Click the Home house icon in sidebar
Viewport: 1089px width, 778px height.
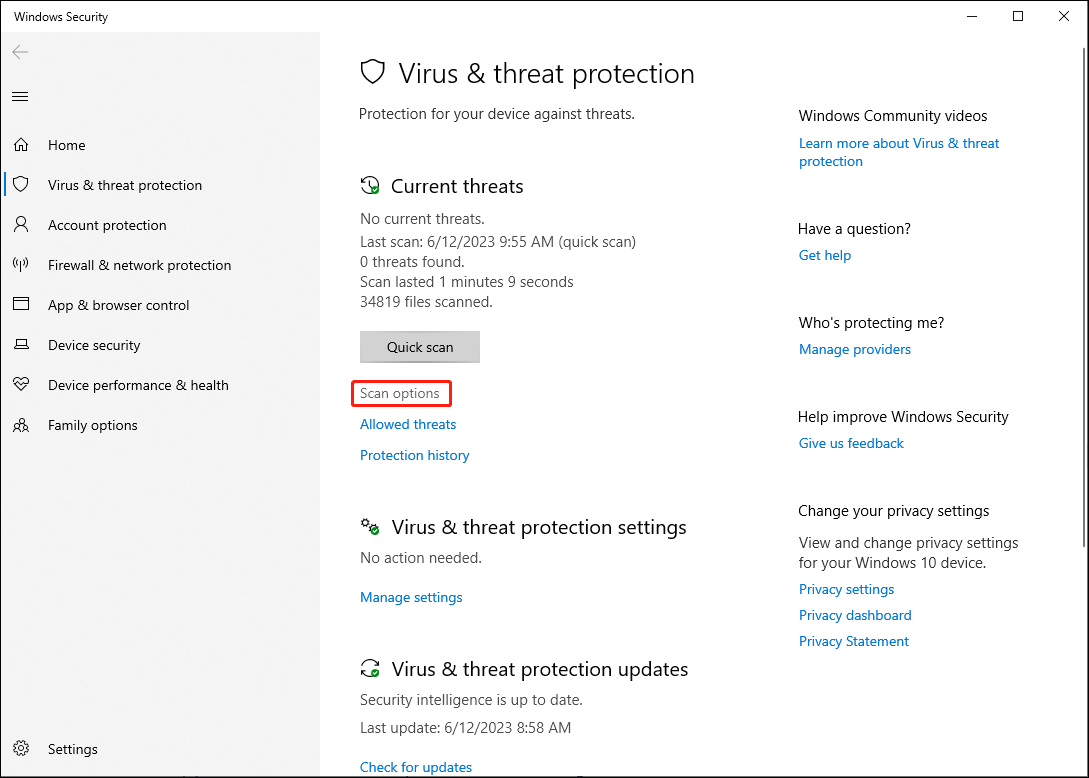tap(22, 144)
